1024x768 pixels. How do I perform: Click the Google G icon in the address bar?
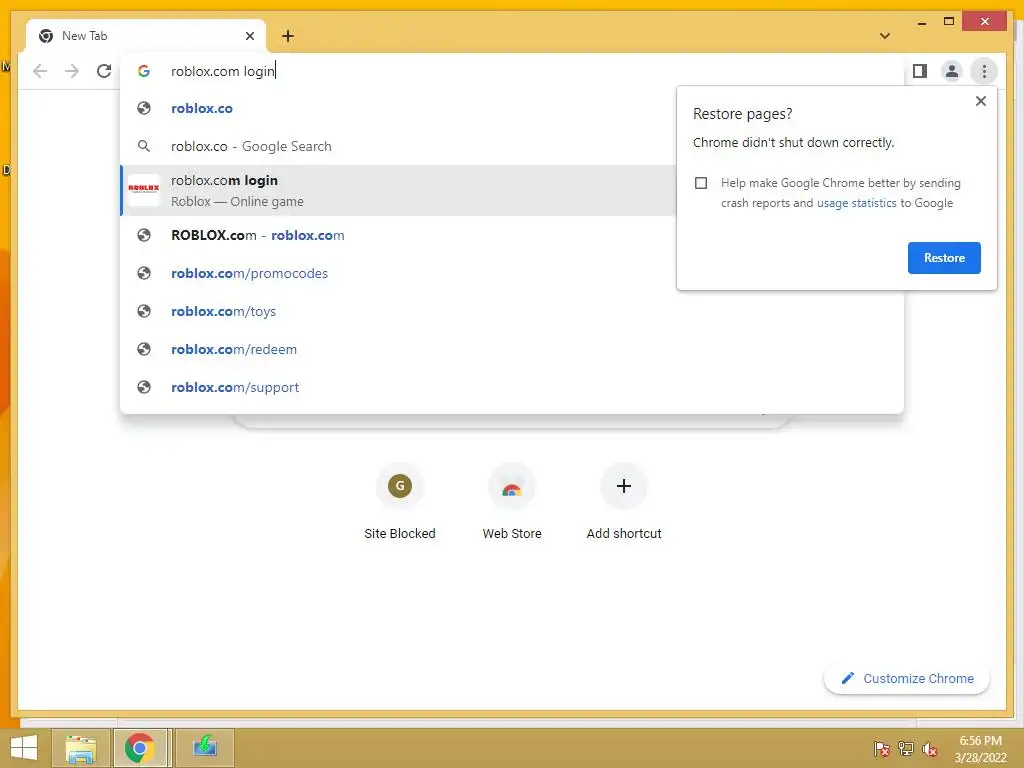click(144, 71)
